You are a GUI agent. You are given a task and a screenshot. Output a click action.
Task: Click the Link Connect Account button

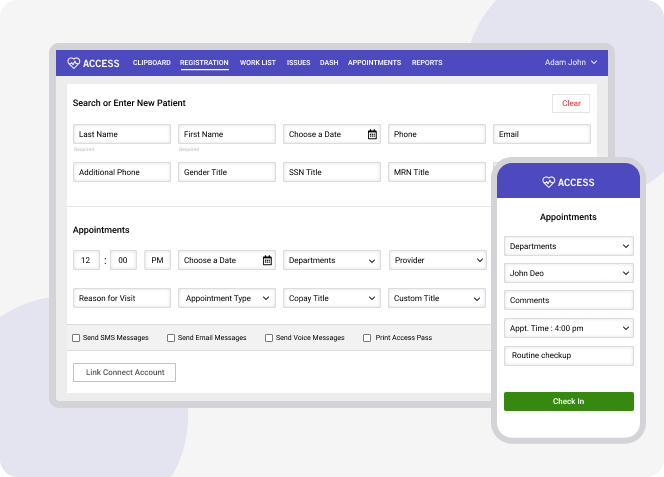tap(124, 372)
